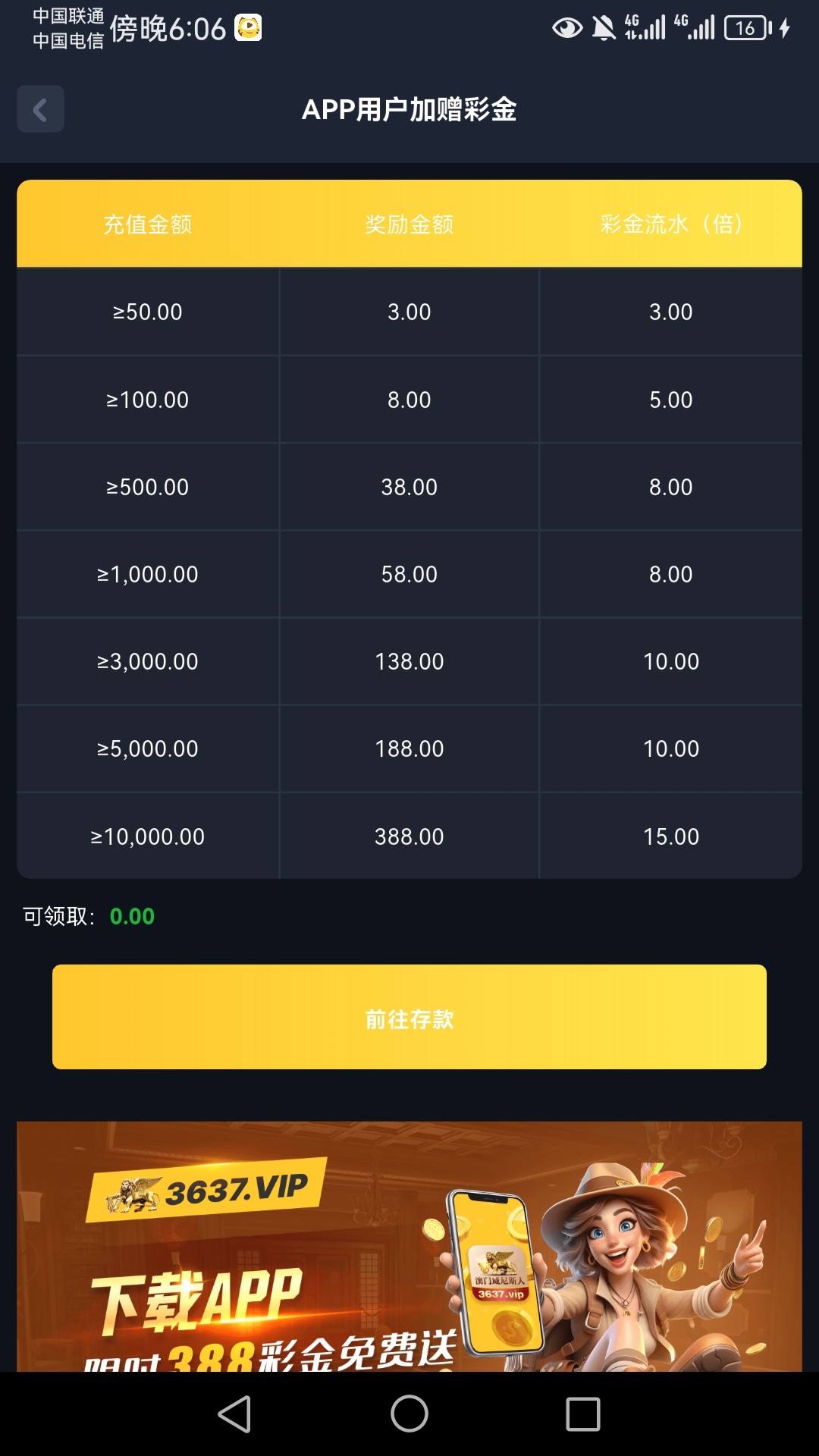
Task: Tap the ≥50.00 recharge row
Action: pos(148,312)
